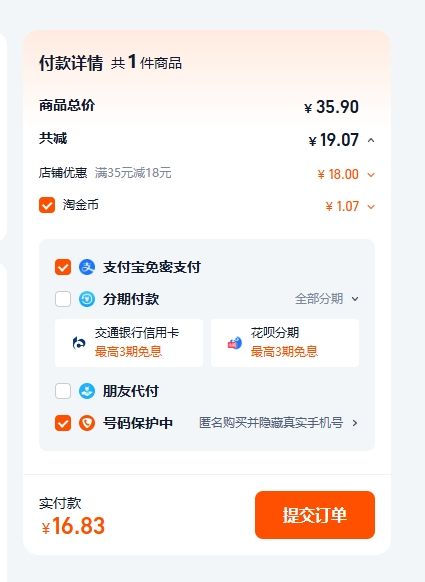The height and width of the screenshot is (582, 425).
Task: Click the installment payment circular icon
Action: 87,299
